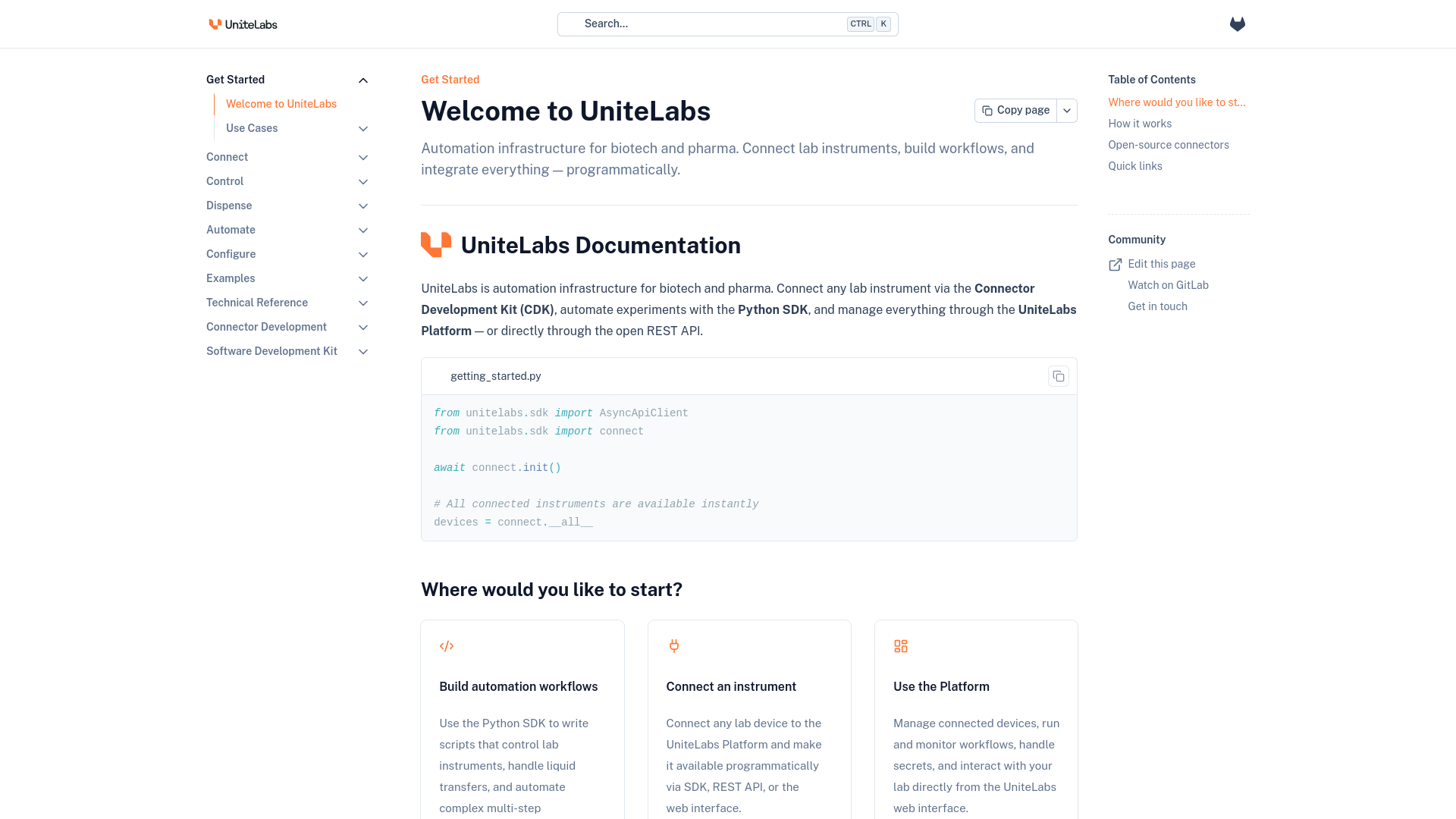1456x819 pixels.
Task: Open the Build automation workflows card
Action: (x=522, y=719)
